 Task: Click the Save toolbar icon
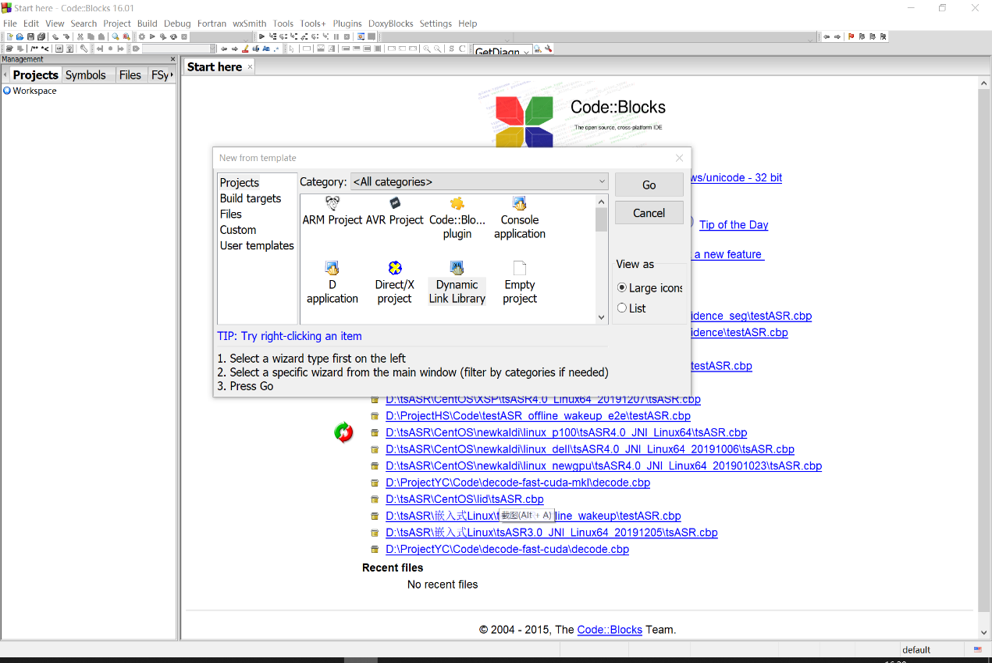tap(30, 37)
